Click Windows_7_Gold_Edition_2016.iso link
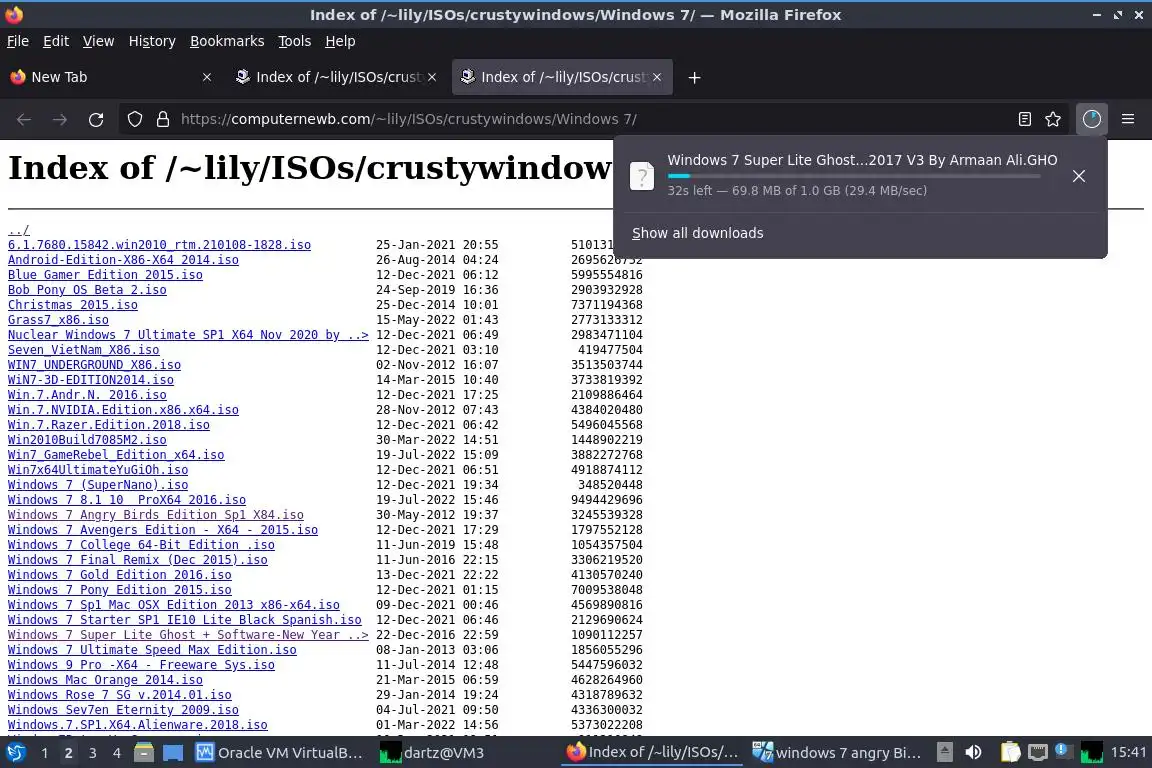Image resolution: width=1152 pixels, height=768 pixels. coord(119,575)
